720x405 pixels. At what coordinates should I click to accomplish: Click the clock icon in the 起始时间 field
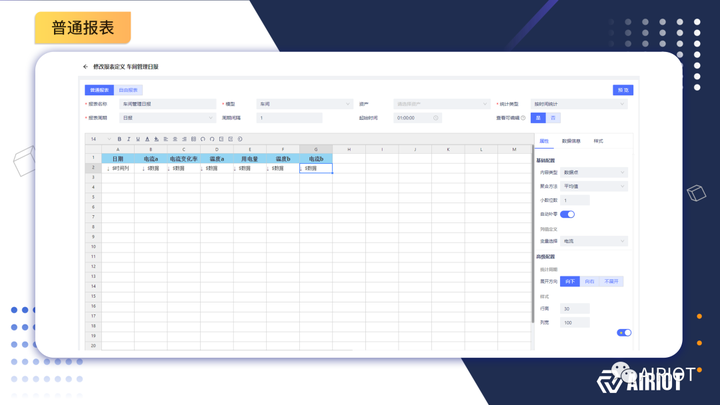coord(436,118)
